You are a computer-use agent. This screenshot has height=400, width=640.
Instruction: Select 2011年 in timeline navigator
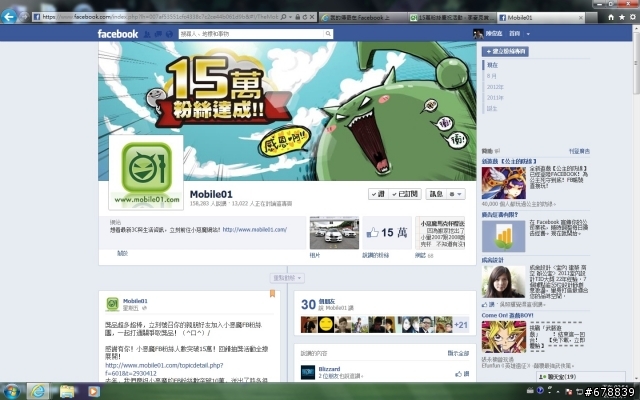[x=495, y=98]
